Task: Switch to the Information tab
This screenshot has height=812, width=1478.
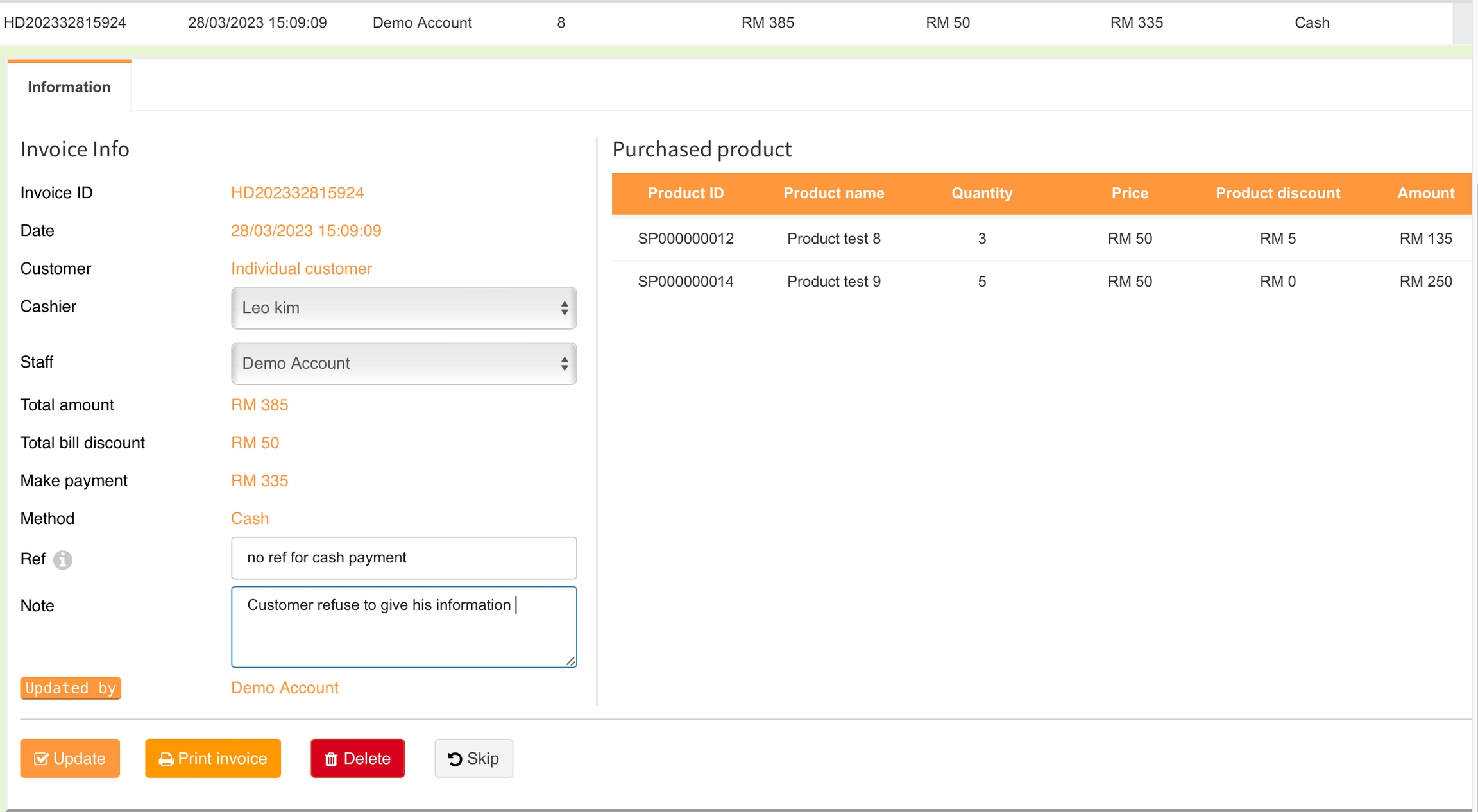Action: point(69,87)
